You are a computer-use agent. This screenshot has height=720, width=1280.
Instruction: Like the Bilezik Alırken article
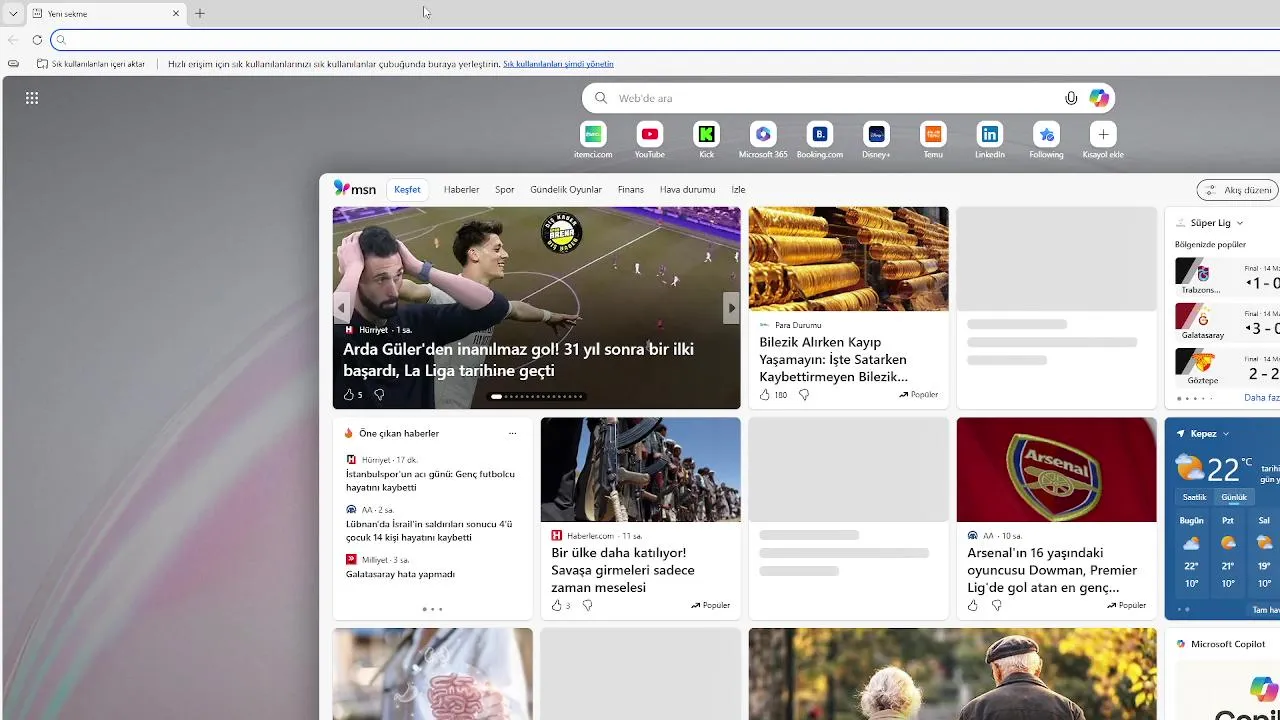(x=765, y=395)
